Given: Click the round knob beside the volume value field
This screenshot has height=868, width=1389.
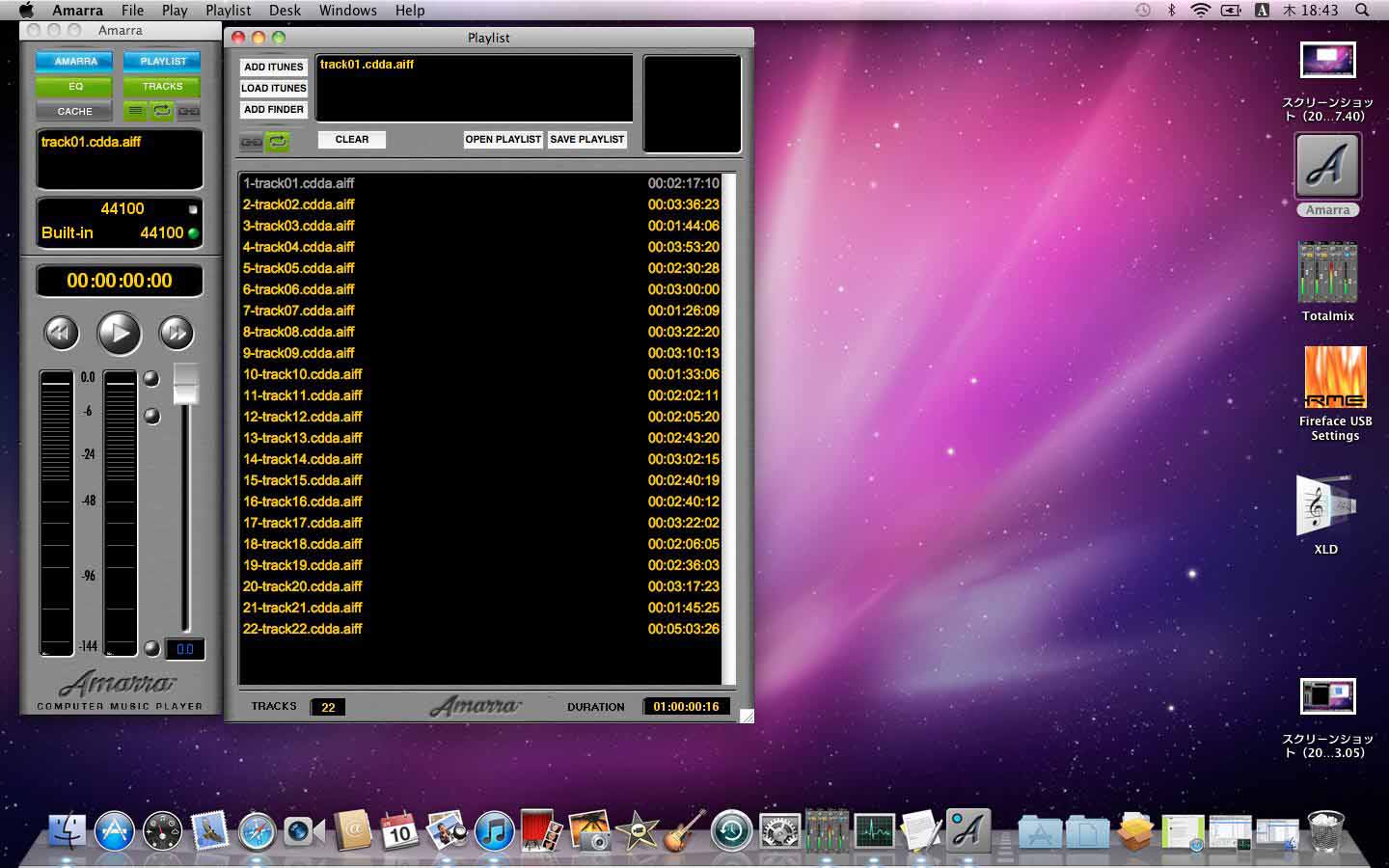Looking at the screenshot, I should pos(151,648).
